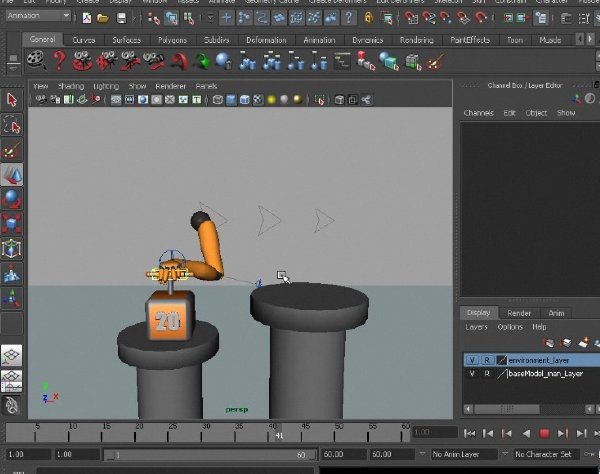
Task: Open the Polygons shelf tab
Action: point(173,40)
